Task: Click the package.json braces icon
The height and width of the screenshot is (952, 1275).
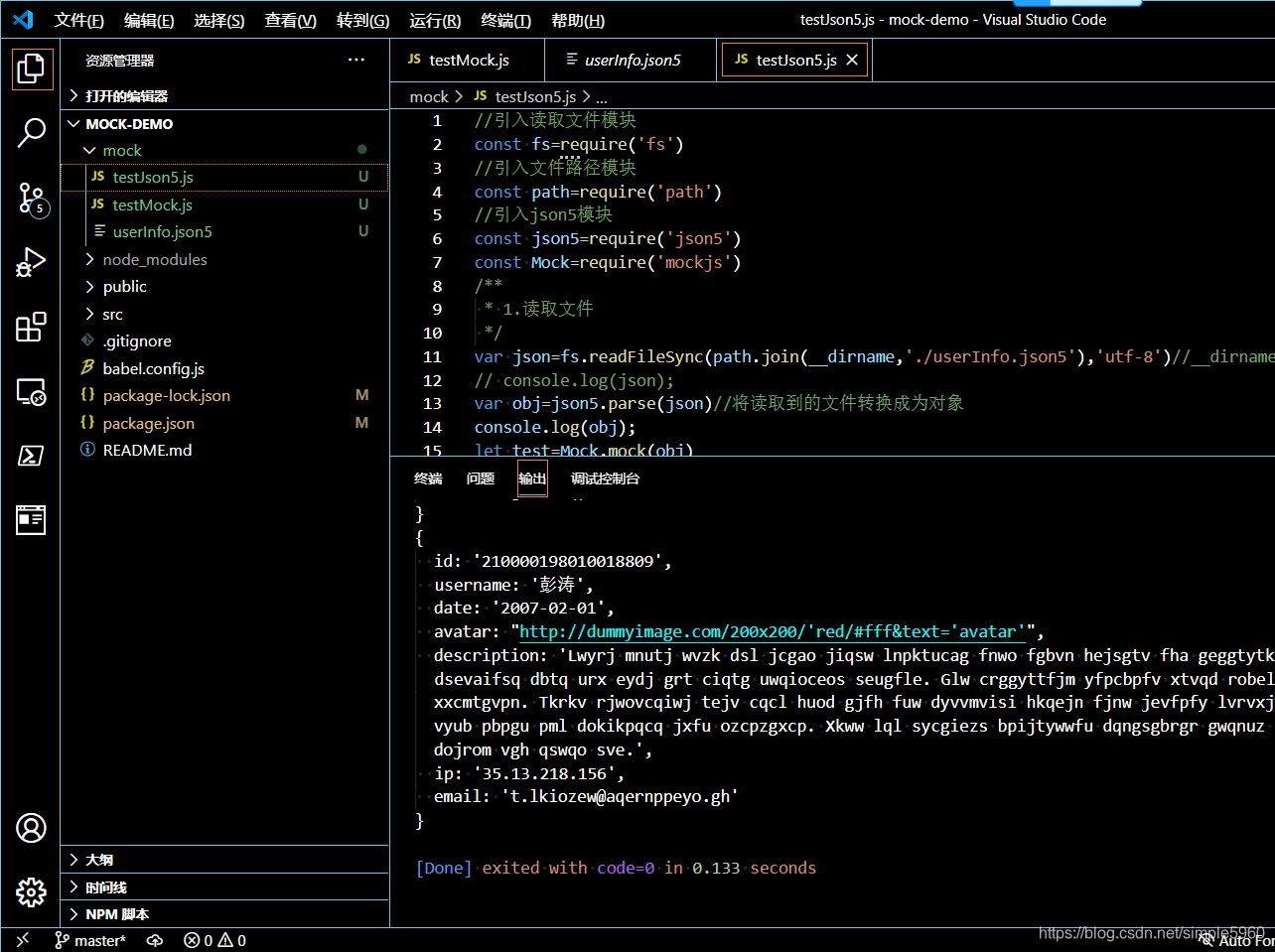Action: [87, 423]
